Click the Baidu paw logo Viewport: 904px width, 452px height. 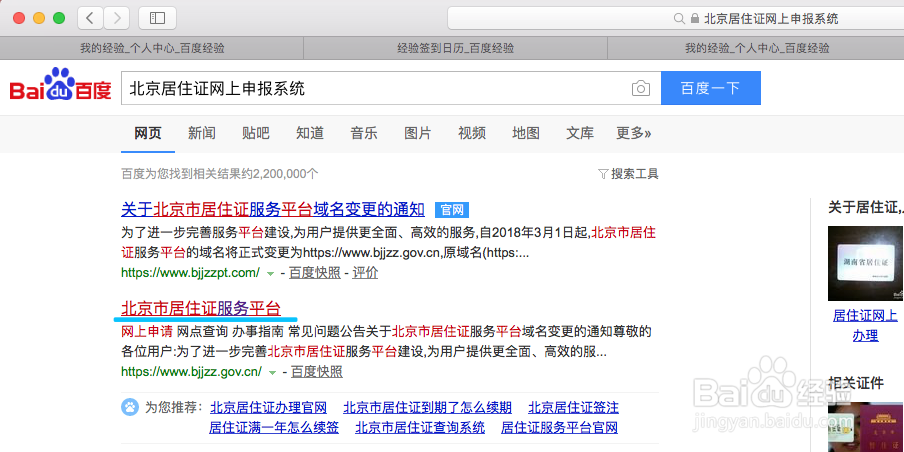click(60, 85)
